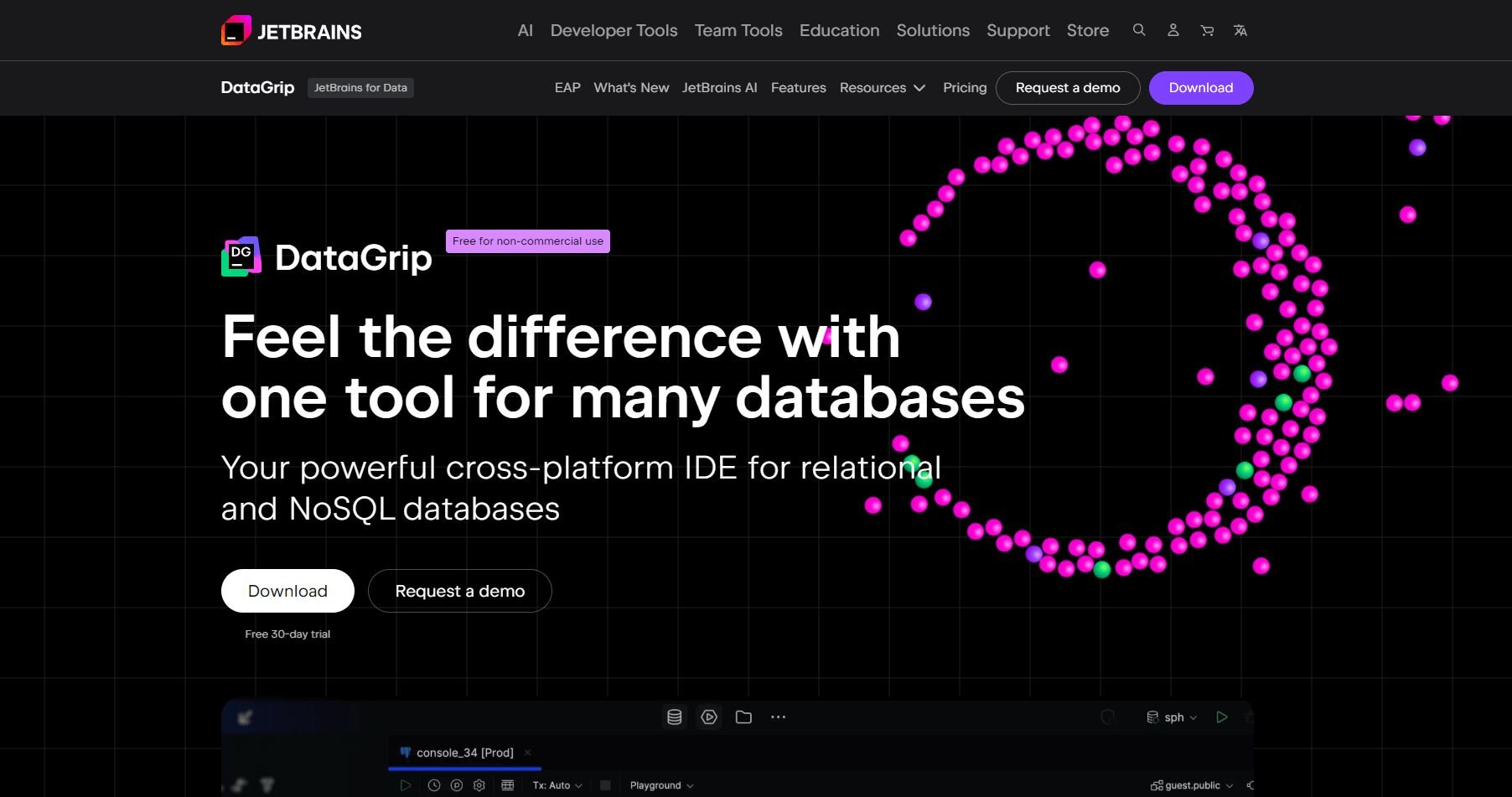Open the Team Tools menu
Viewport: 1512px width, 797px height.
tap(738, 31)
